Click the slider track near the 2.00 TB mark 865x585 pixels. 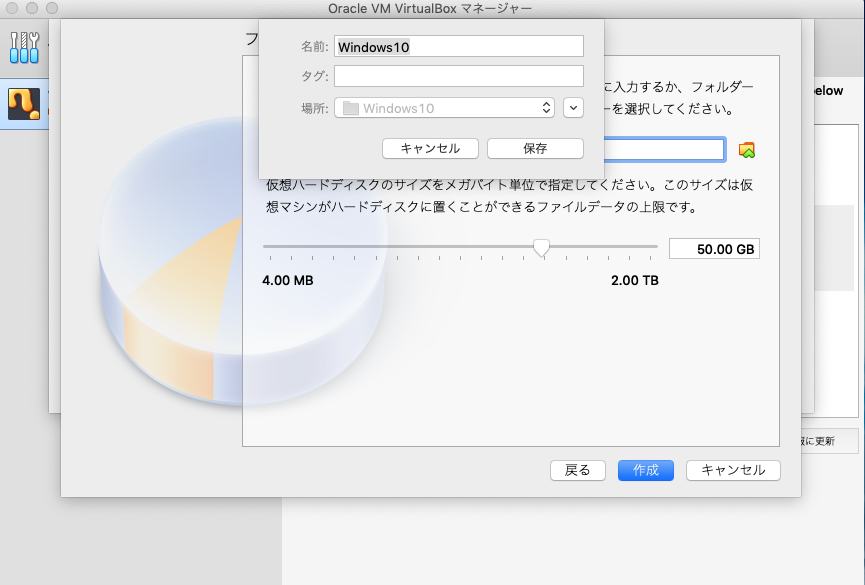633,247
